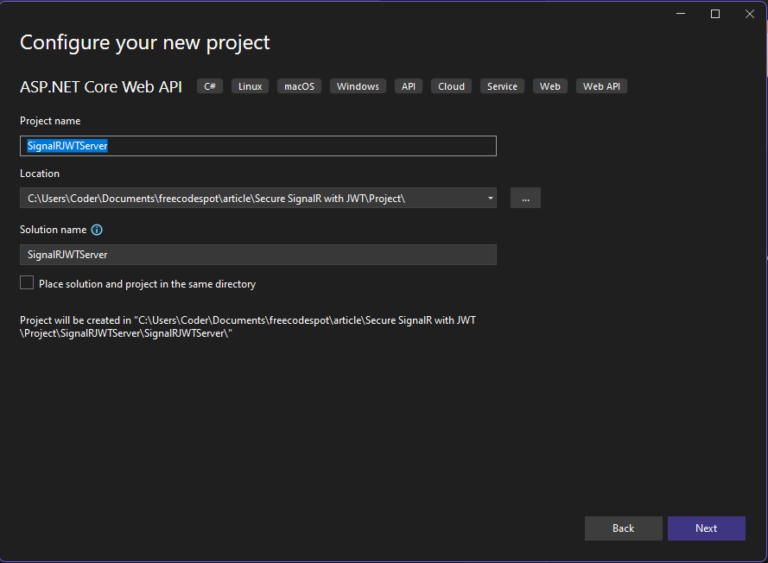
Task: Open the location browse ellipsis button
Action: click(525, 198)
